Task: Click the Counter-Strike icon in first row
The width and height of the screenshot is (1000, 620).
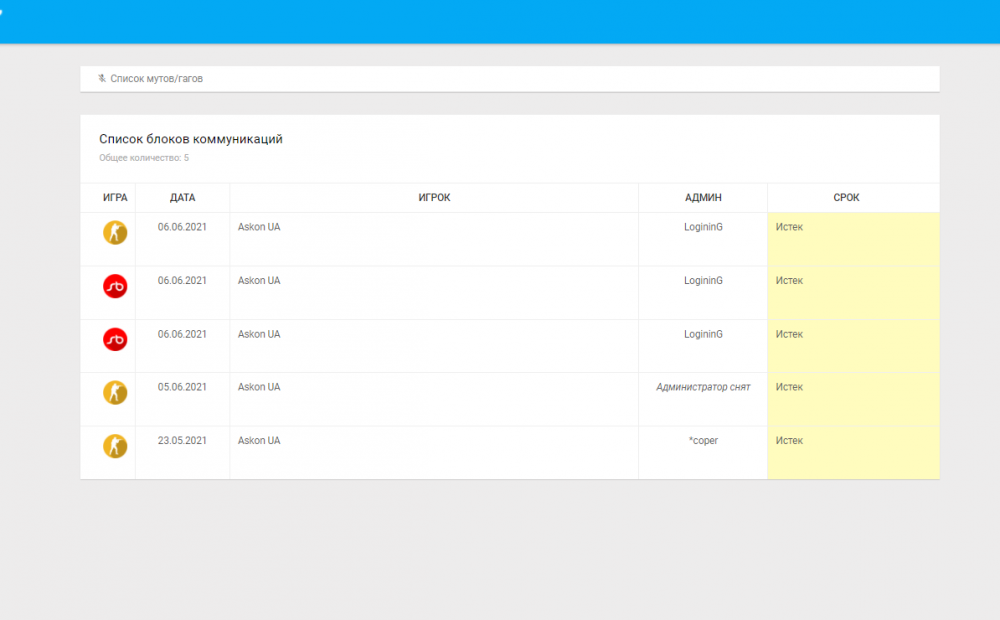Action: click(115, 233)
